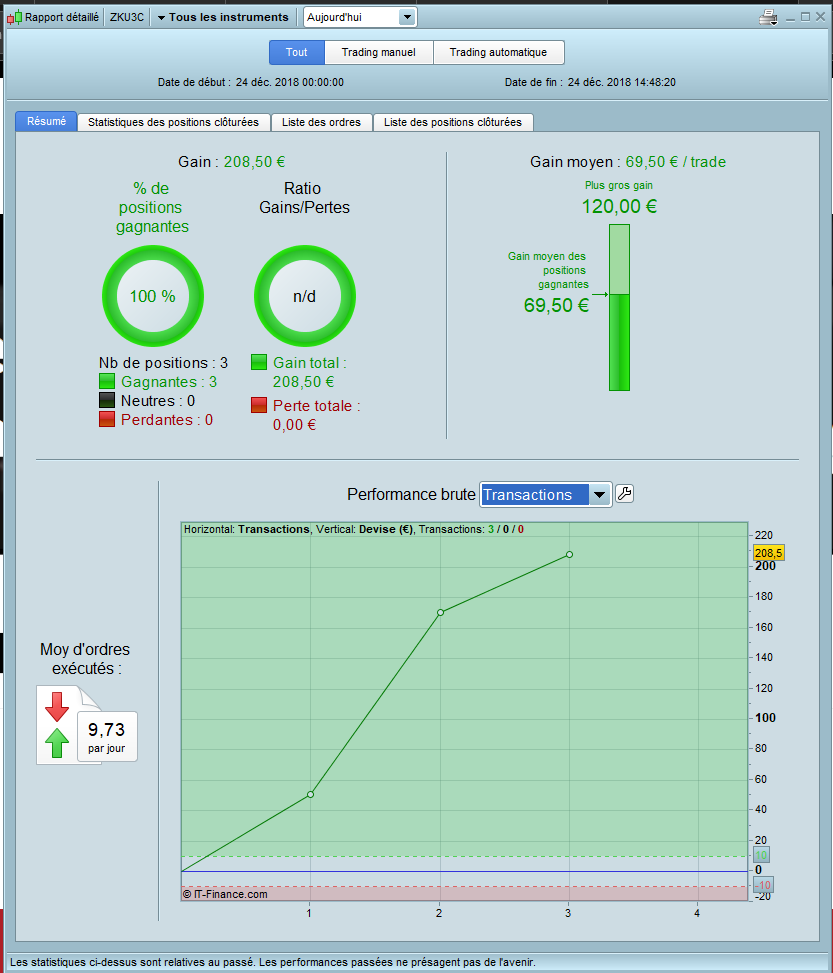The height and width of the screenshot is (973, 833).
Task: Click the Moy d'ordres exécutés label
Action: pos(85,659)
